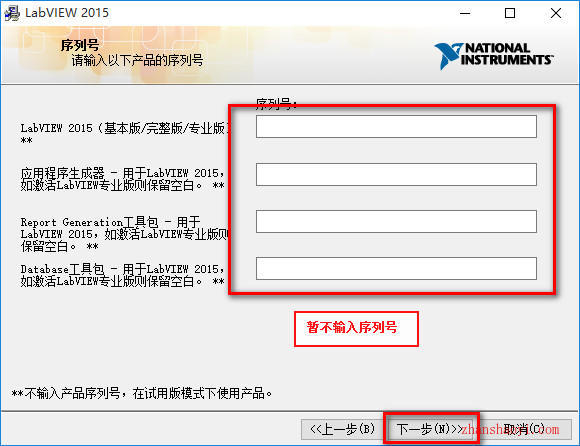580x446 pixels.
Task: Click the 应用程序生成器 serial number field
Action: coord(396,174)
